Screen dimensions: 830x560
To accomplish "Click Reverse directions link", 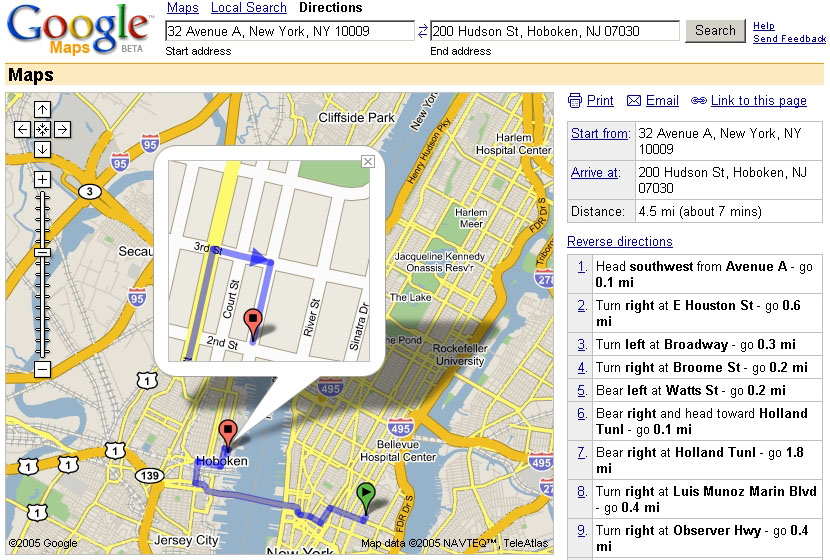I will pos(620,241).
